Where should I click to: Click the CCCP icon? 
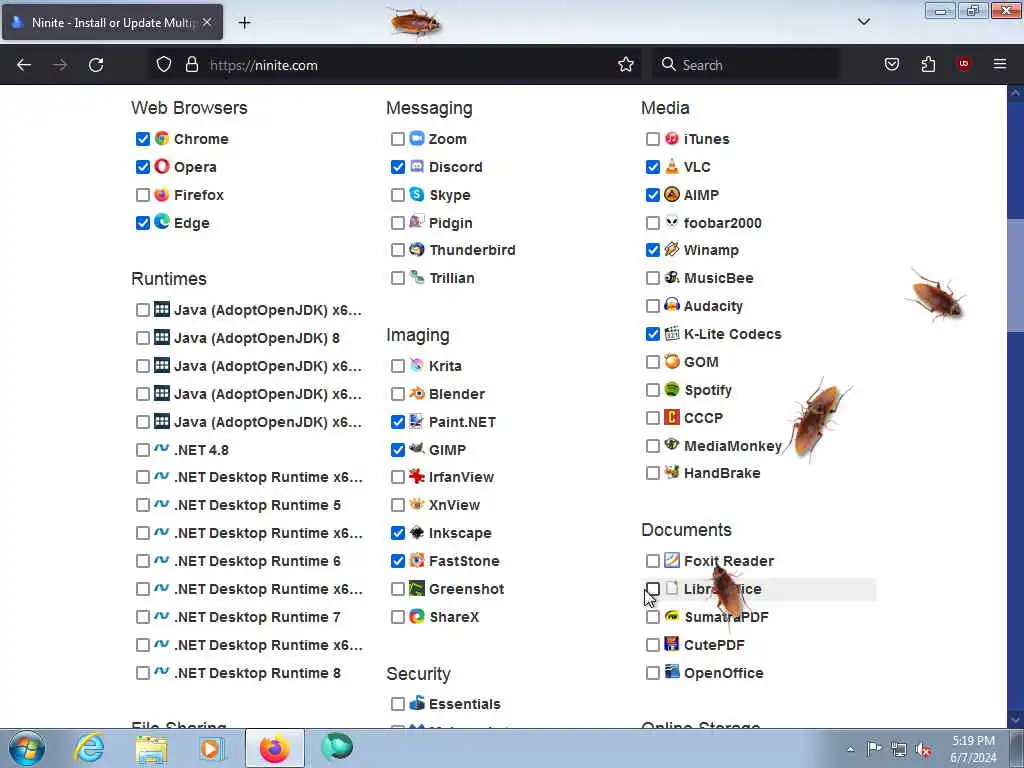tap(672, 417)
